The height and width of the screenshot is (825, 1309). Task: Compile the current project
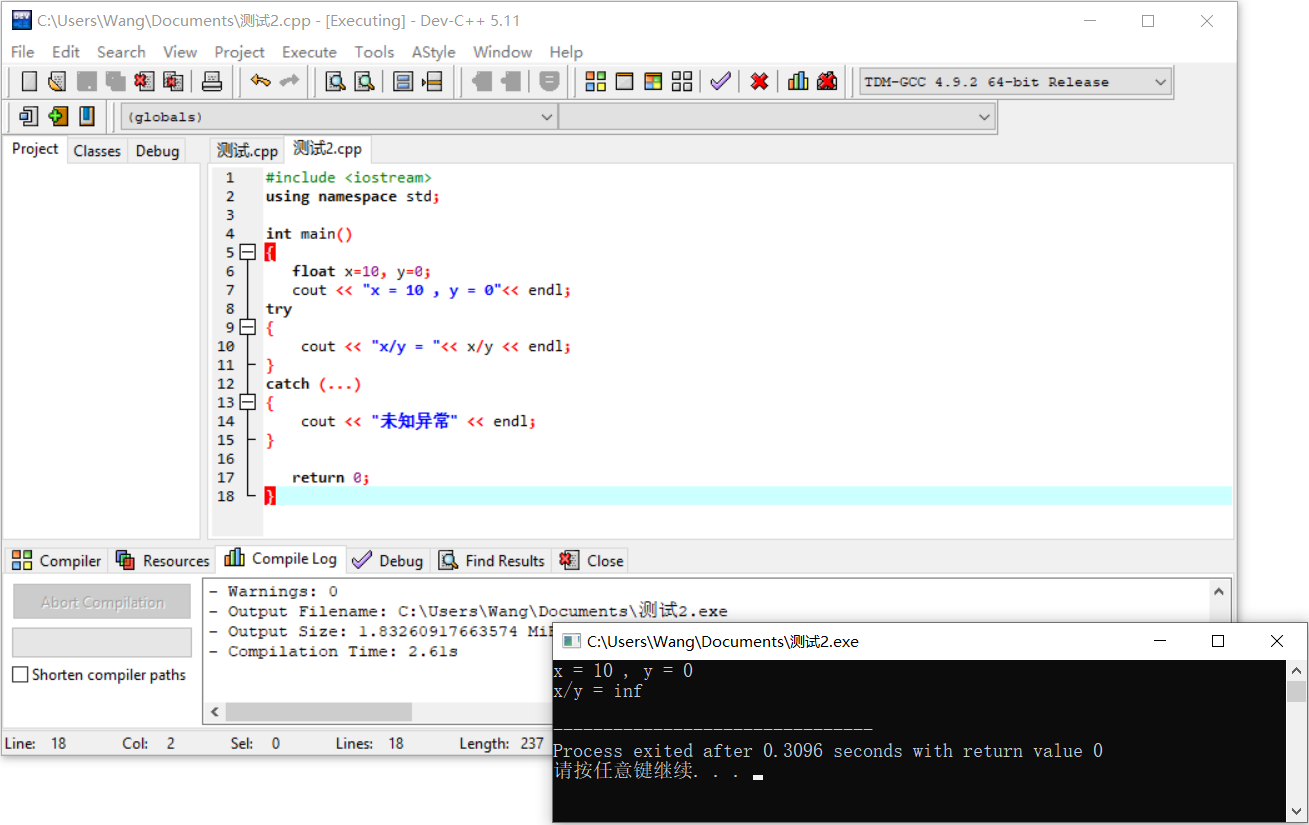[595, 81]
